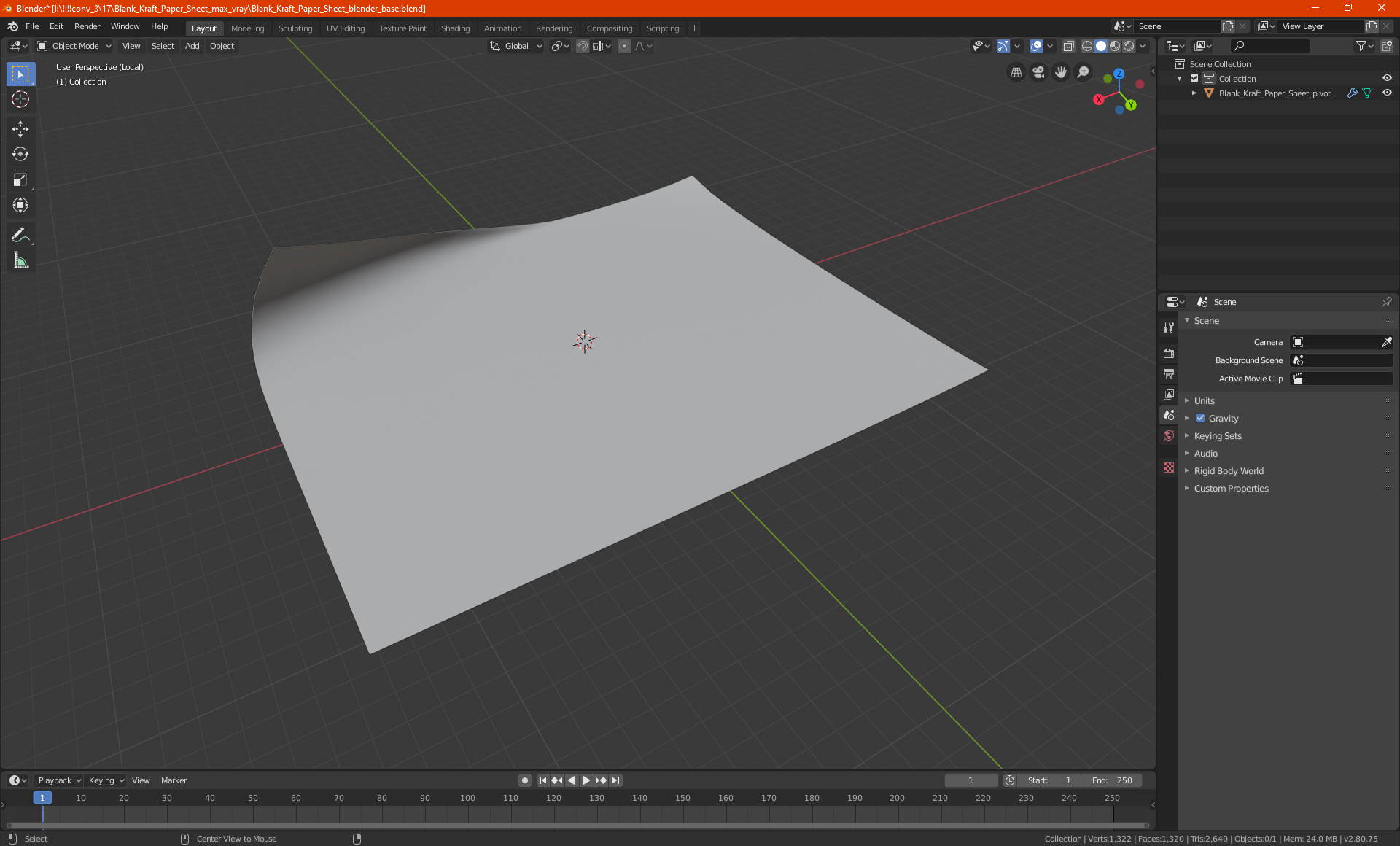The height and width of the screenshot is (846, 1400).
Task: Open the Texture properties tab
Action: pyautogui.click(x=1169, y=467)
